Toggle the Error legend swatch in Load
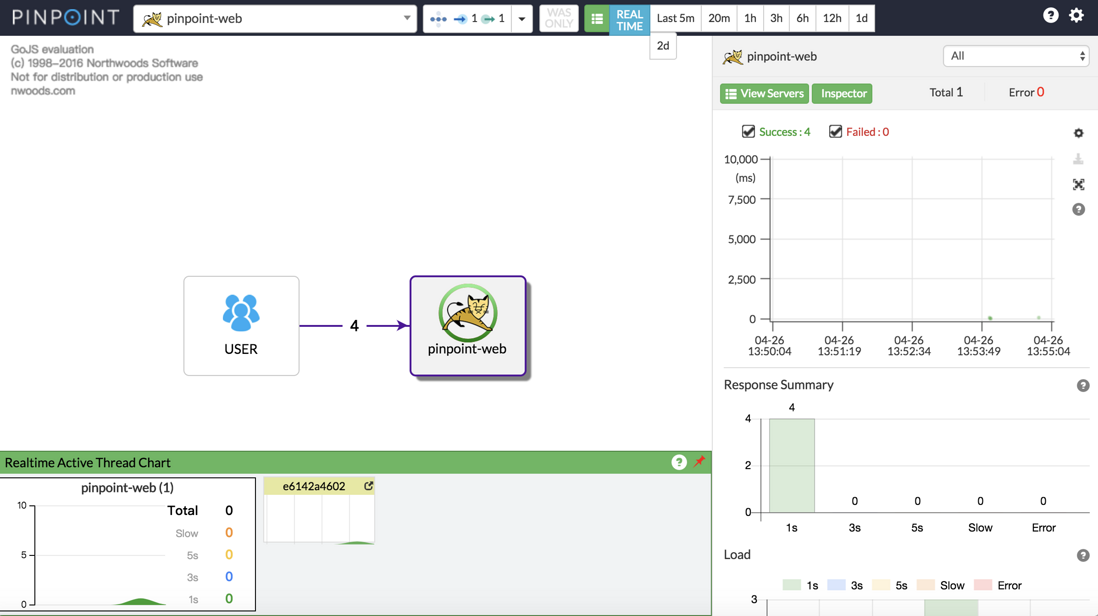1098x616 pixels. click(x=983, y=585)
